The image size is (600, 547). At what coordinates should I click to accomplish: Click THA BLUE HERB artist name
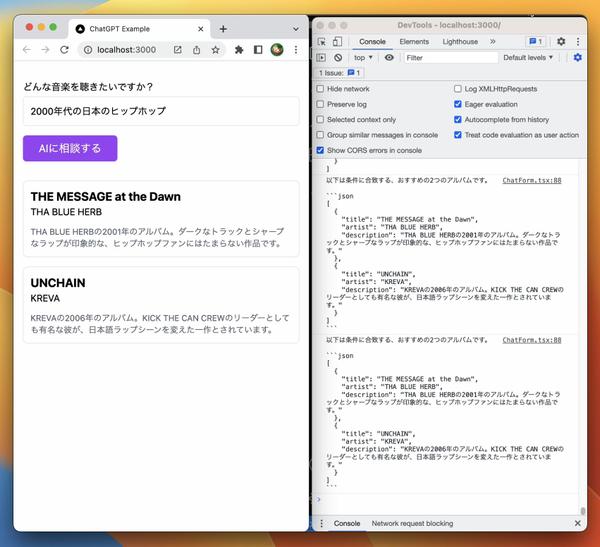point(66,212)
